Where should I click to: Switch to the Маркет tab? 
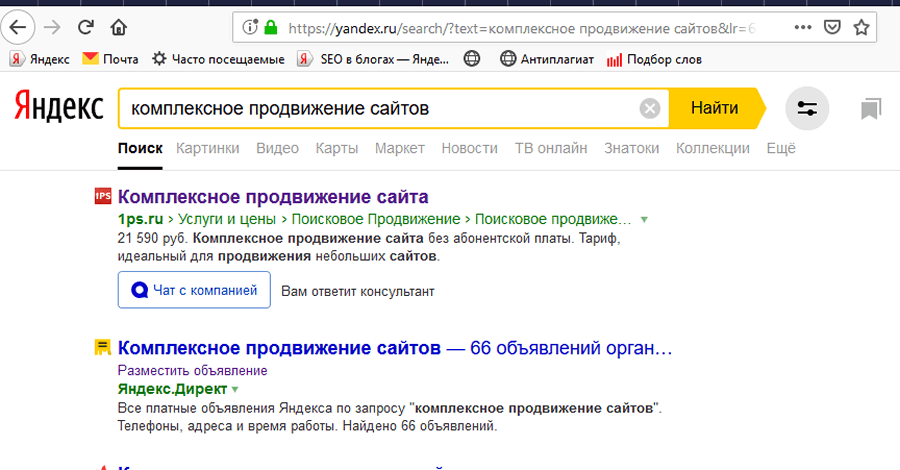click(x=399, y=148)
